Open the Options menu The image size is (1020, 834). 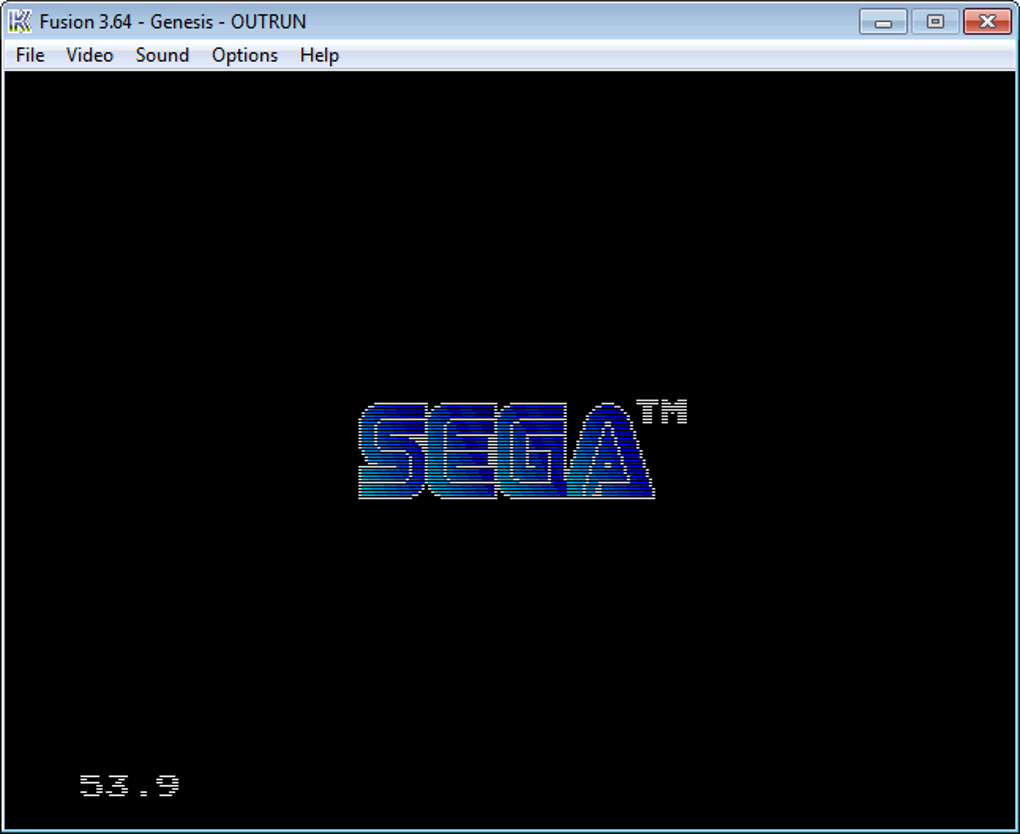pyautogui.click(x=245, y=55)
